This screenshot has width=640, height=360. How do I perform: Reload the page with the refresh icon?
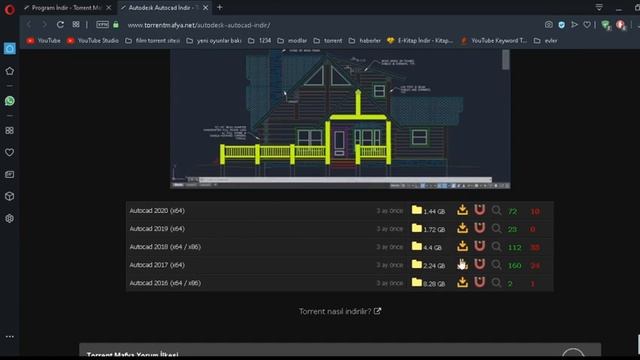click(x=60, y=25)
